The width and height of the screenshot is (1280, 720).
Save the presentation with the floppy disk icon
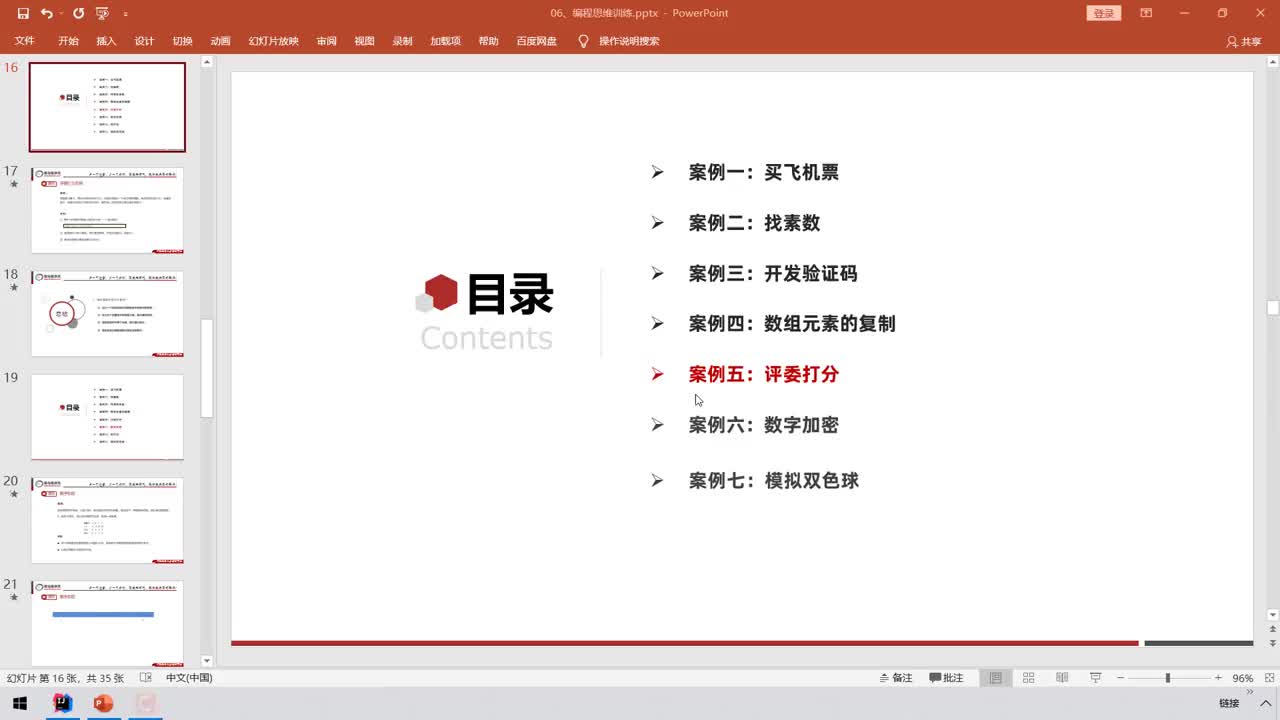coord(23,13)
